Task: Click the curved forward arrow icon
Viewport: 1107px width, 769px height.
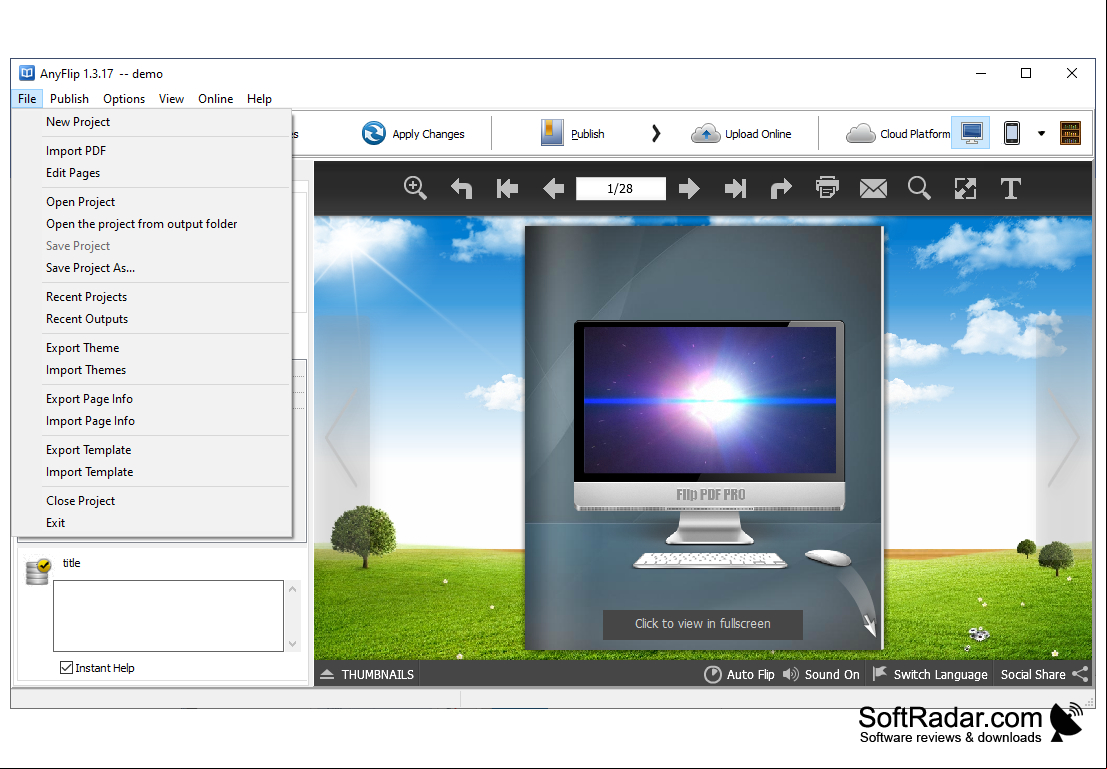Action: click(781, 189)
